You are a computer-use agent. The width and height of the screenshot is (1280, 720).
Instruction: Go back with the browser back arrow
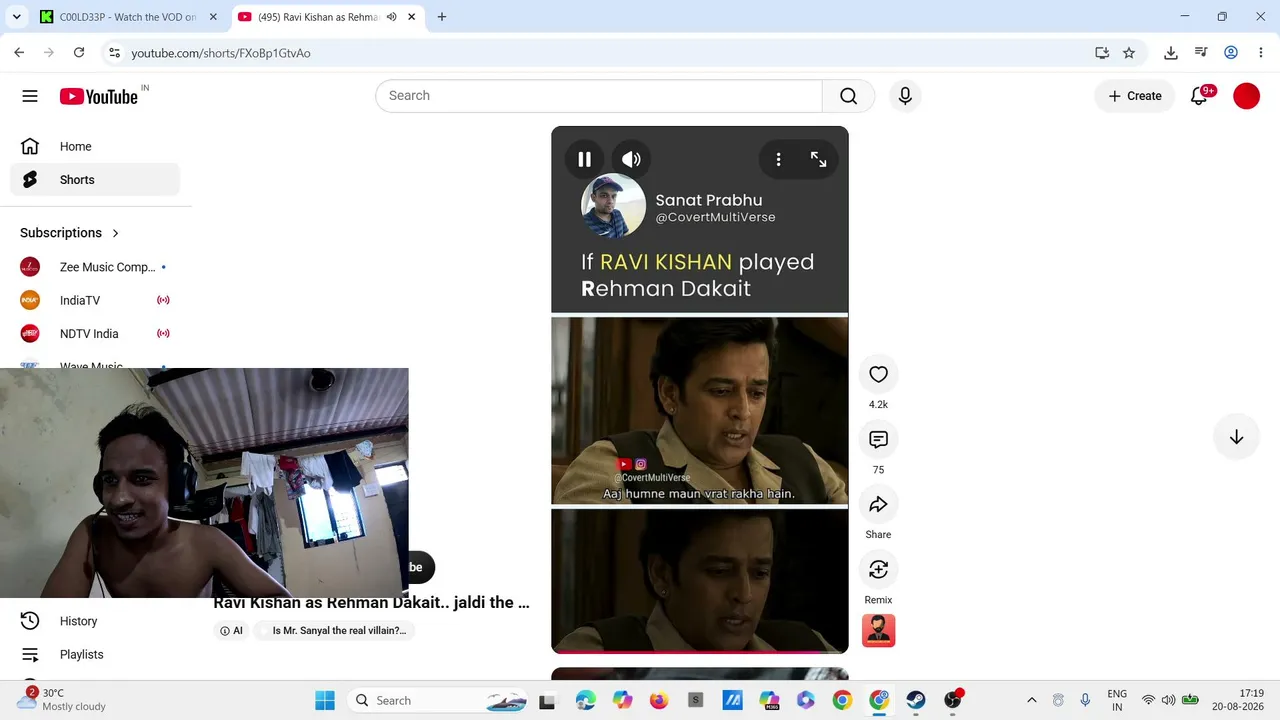(x=19, y=53)
